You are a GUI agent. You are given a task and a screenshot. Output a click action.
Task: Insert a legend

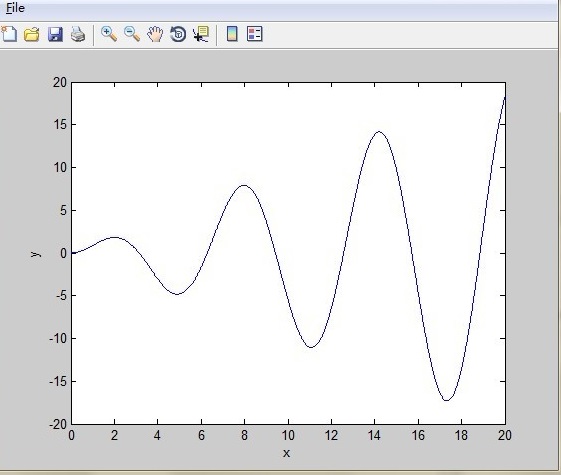click(x=255, y=34)
